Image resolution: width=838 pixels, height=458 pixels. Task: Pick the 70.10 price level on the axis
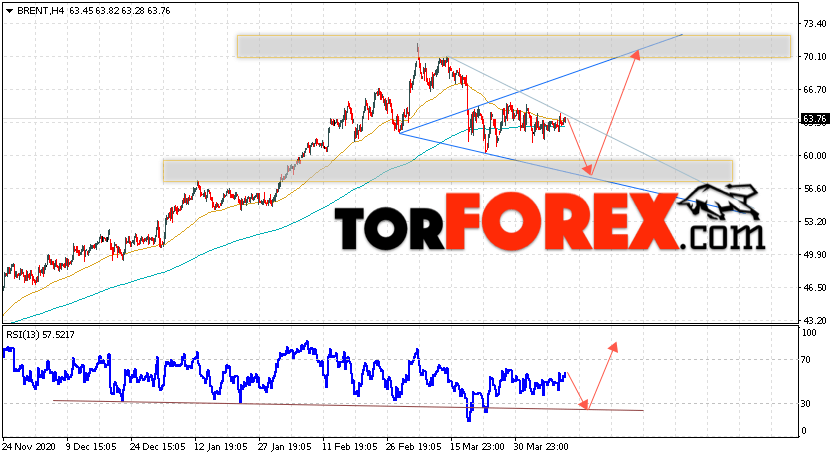point(815,57)
